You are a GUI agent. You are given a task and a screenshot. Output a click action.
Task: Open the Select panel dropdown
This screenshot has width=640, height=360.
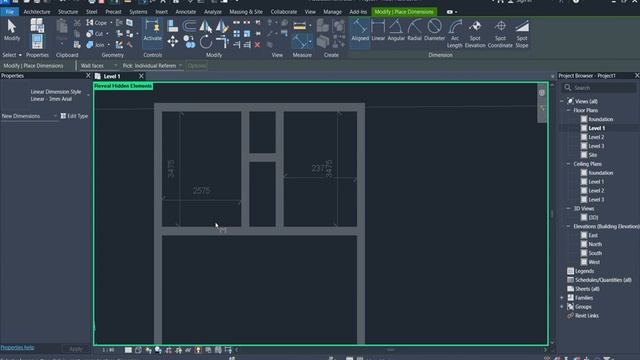(x=12, y=55)
